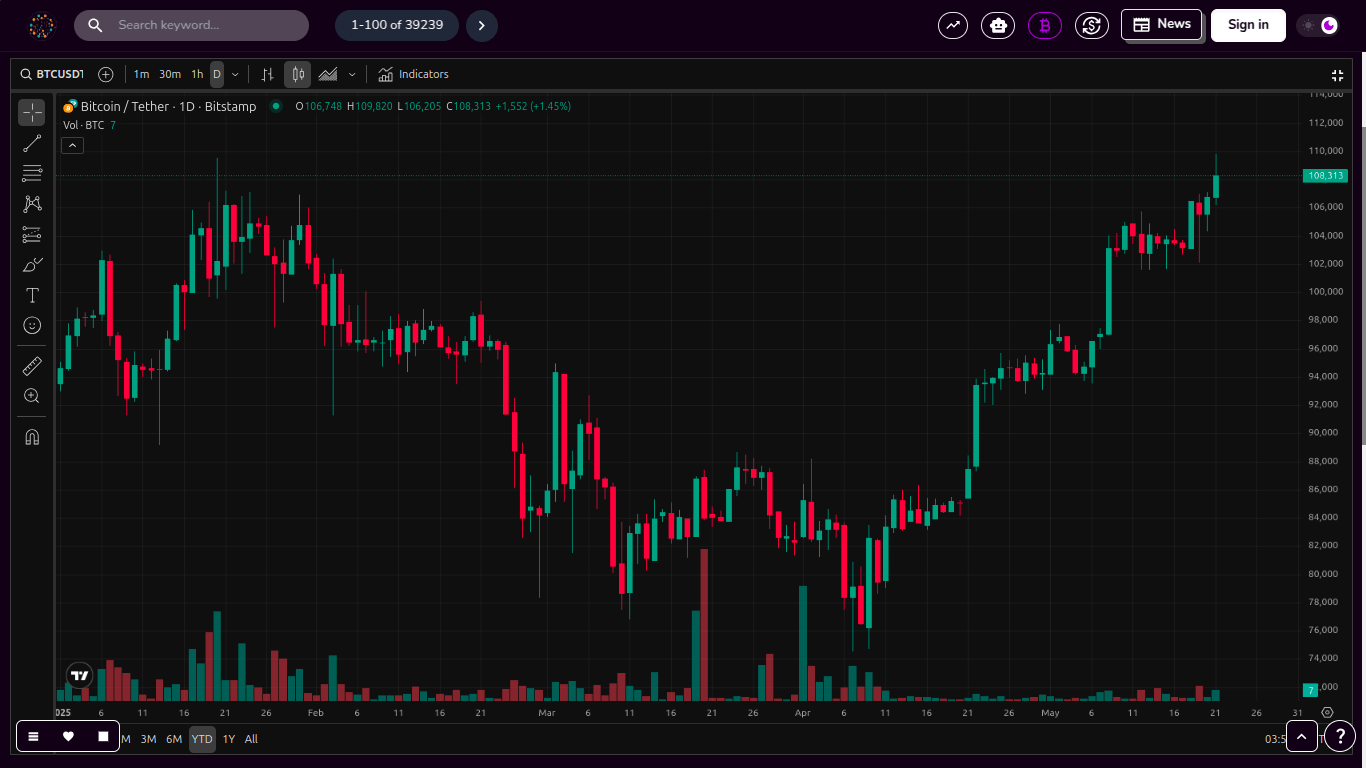Image resolution: width=1366 pixels, height=768 pixels.
Task: Expand the time interval dropdown arrow
Action: pos(235,74)
